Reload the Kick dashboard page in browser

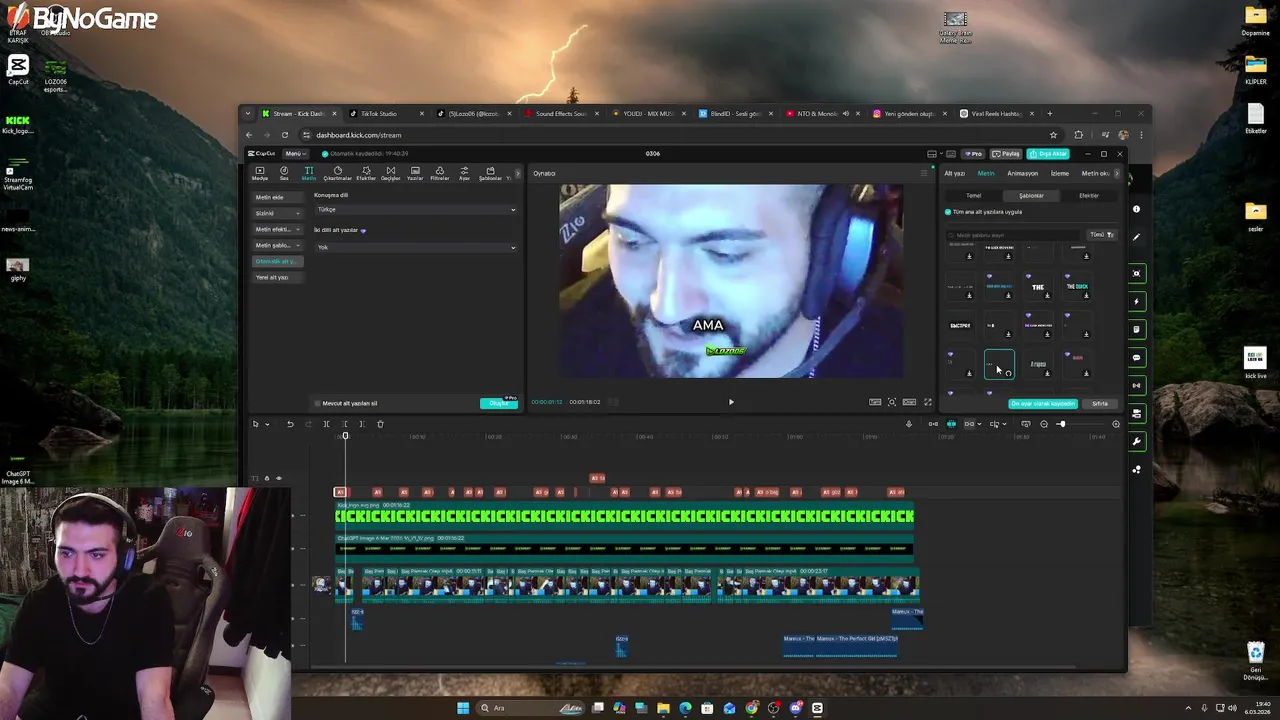click(285, 135)
